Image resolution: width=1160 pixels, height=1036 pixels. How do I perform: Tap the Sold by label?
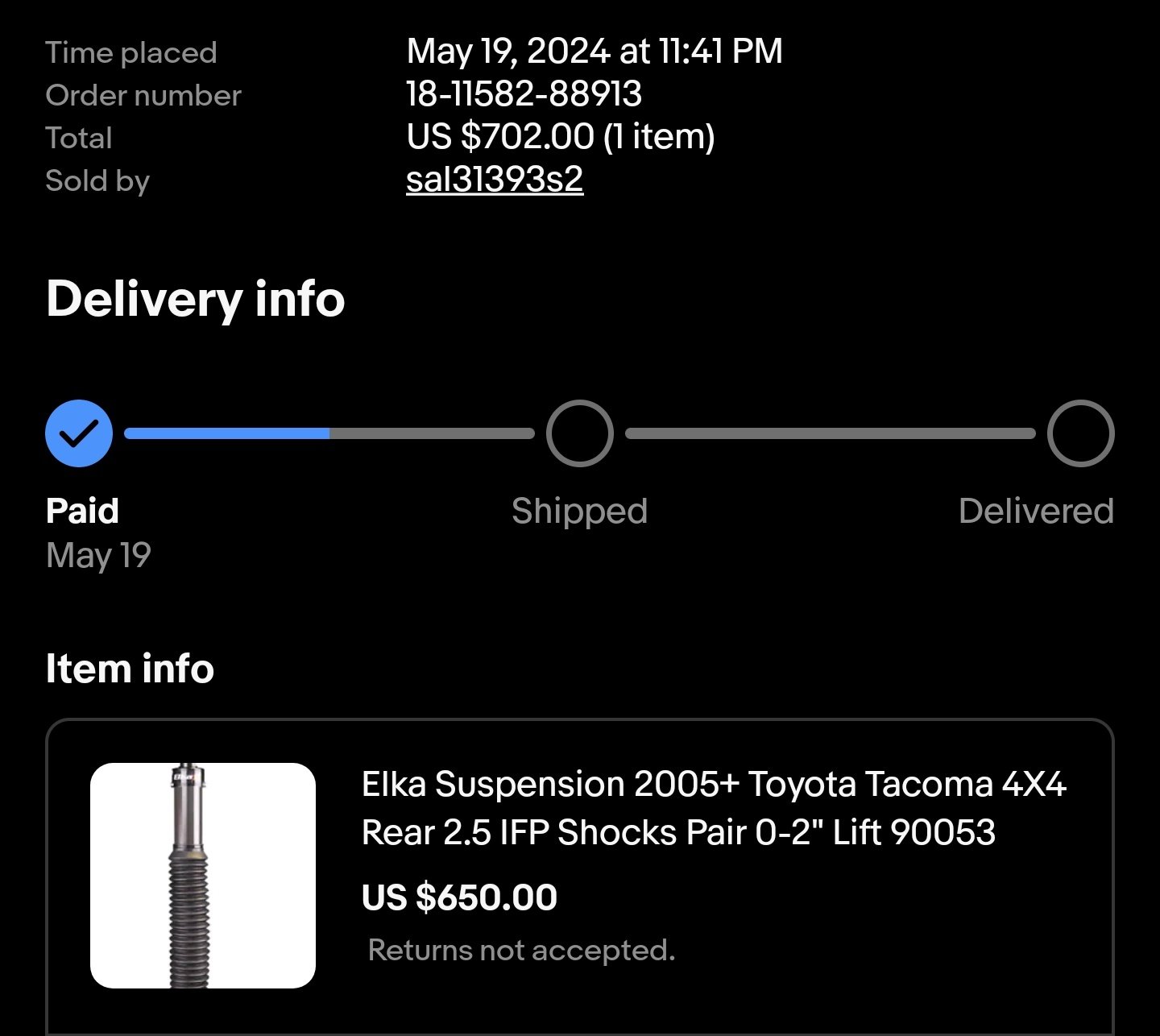point(97,180)
